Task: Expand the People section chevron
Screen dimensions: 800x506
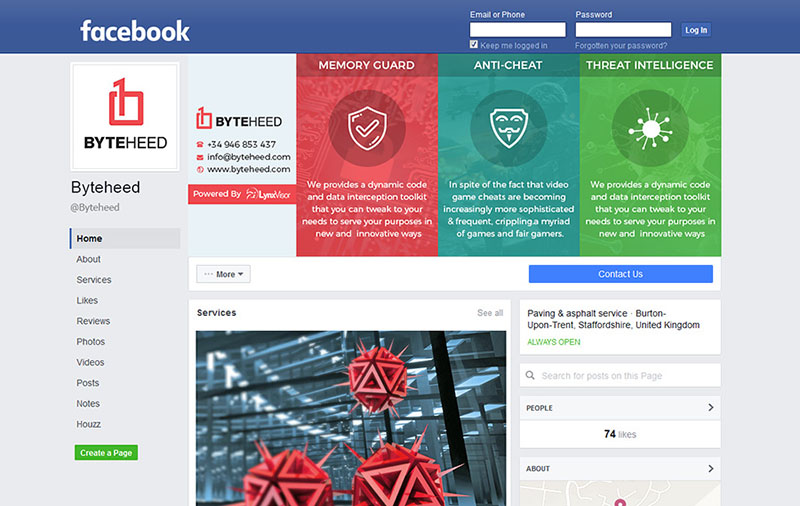Action: 711,408
